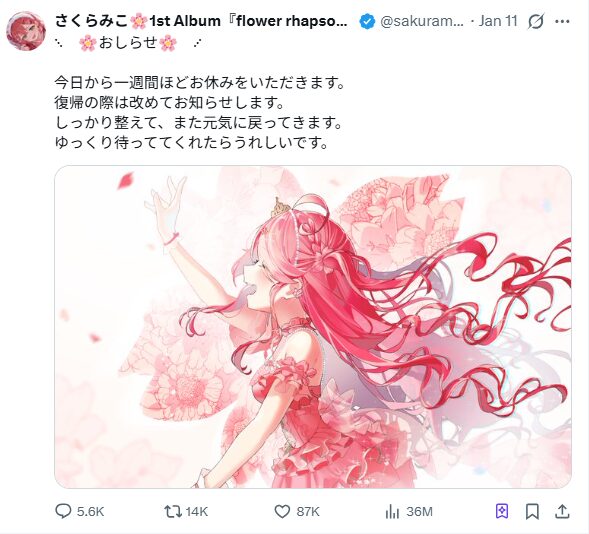Click the さくらみこ display name
The image size is (589, 534).
[91, 21]
